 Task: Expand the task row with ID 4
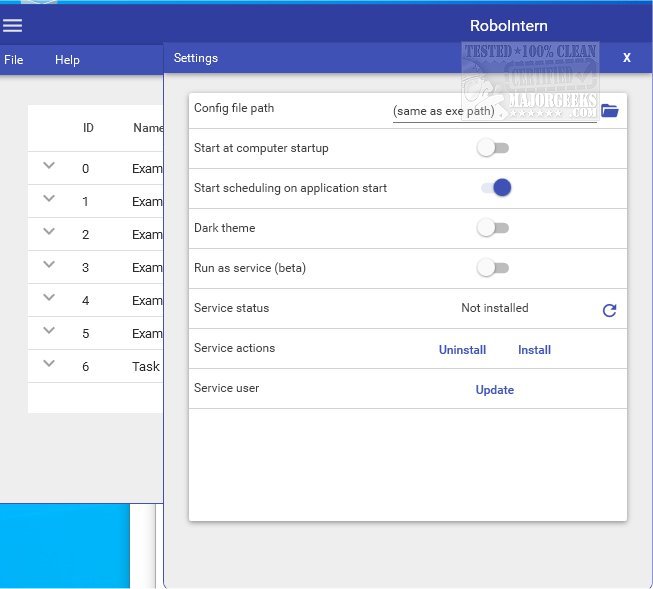coord(48,298)
